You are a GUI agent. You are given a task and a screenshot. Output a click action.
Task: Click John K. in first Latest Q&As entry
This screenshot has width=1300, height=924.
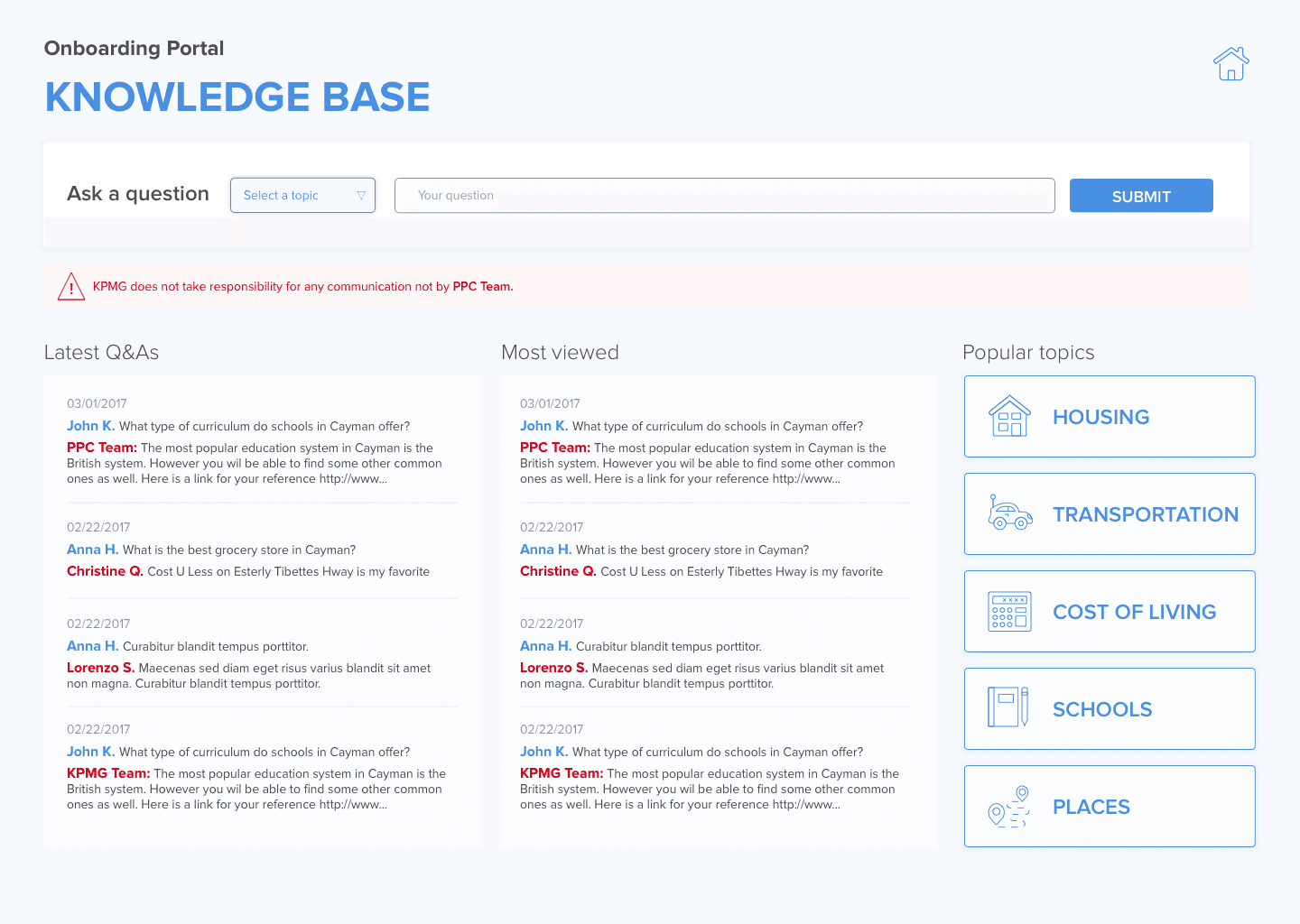[x=90, y=426]
